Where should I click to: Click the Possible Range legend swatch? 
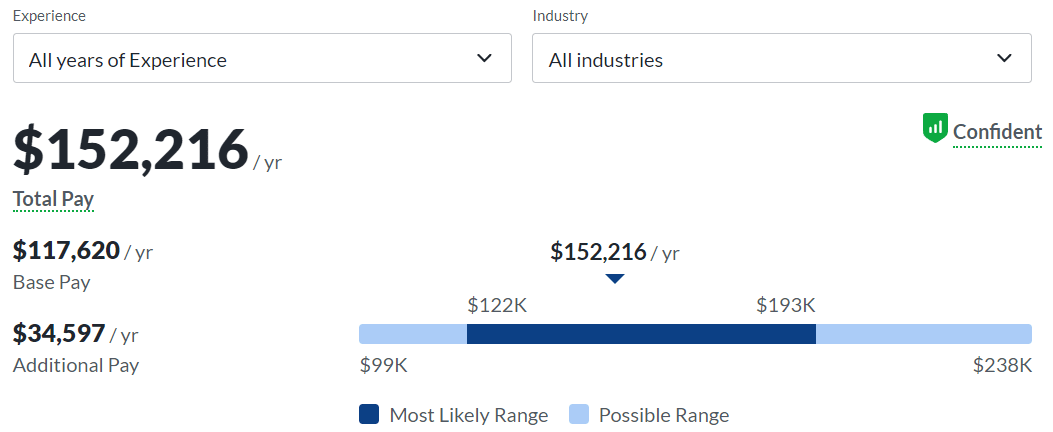(579, 415)
